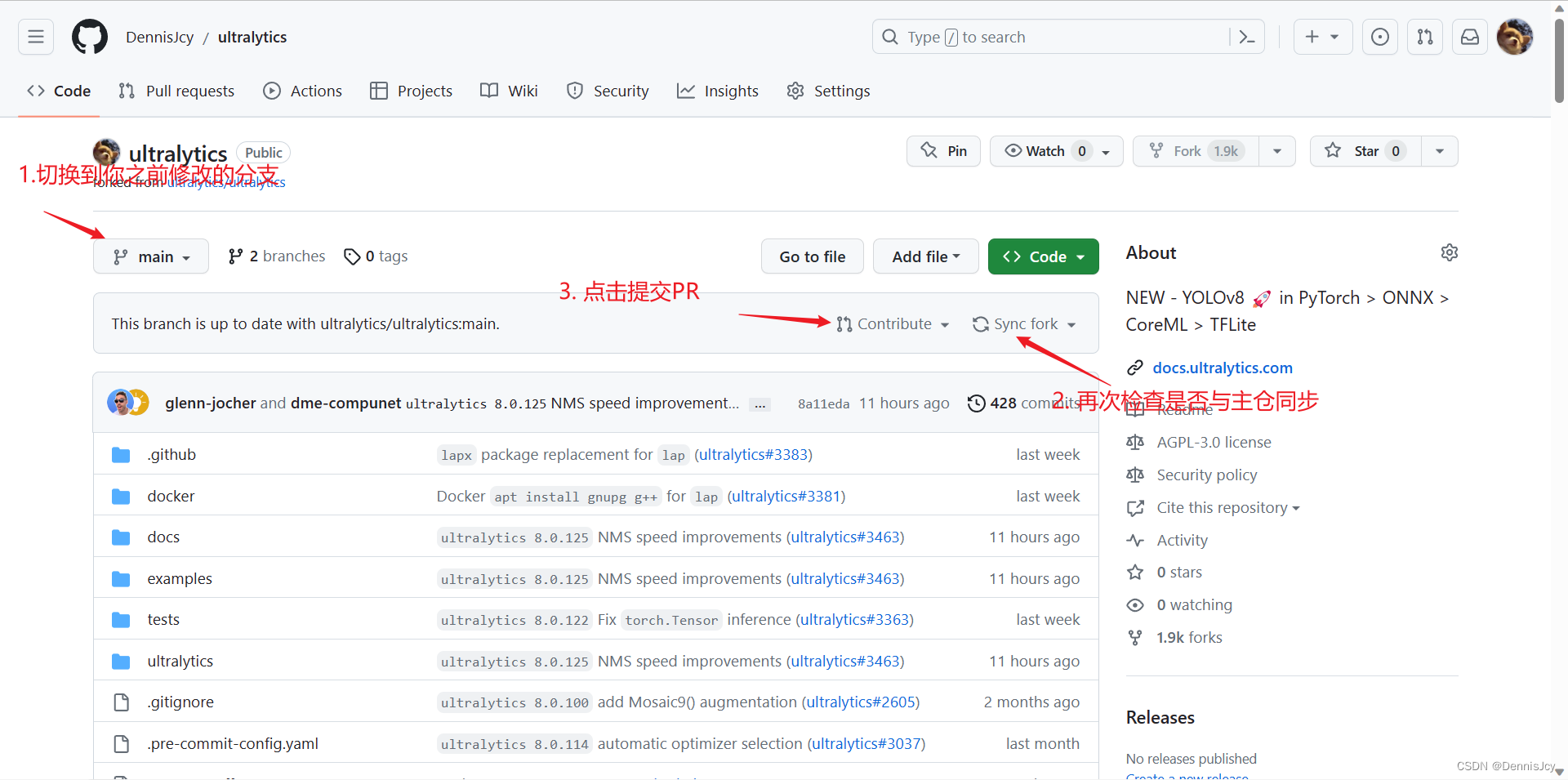Open the Issues circle icon in header
This screenshot has width=1568, height=780.
1380,37
